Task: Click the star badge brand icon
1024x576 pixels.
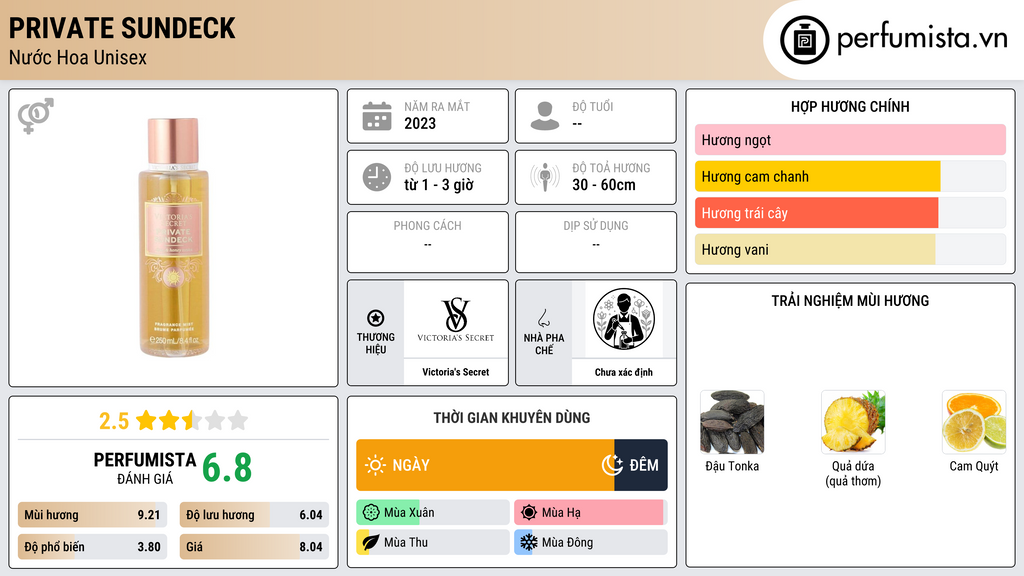Action: tap(376, 318)
